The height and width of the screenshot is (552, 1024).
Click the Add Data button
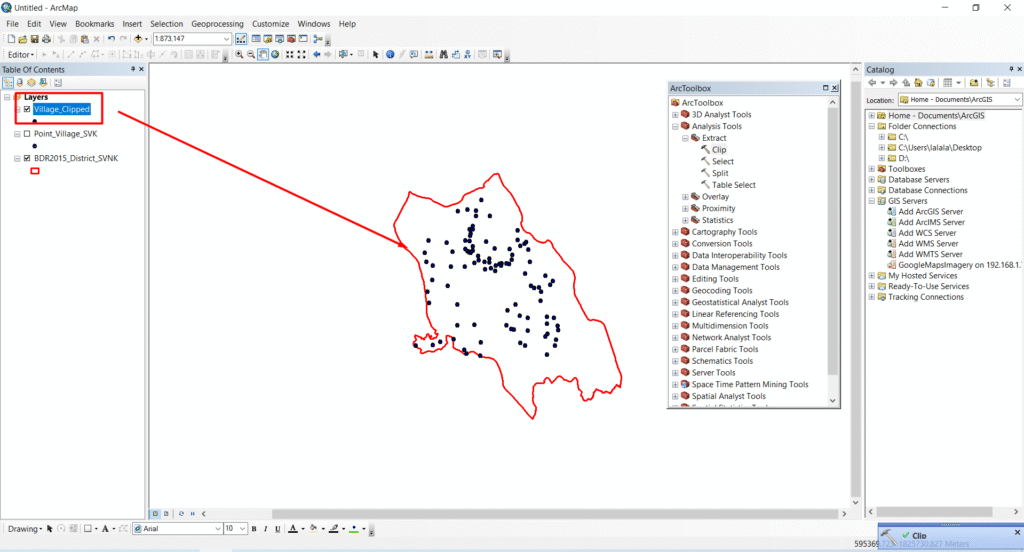click(x=138, y=39)
